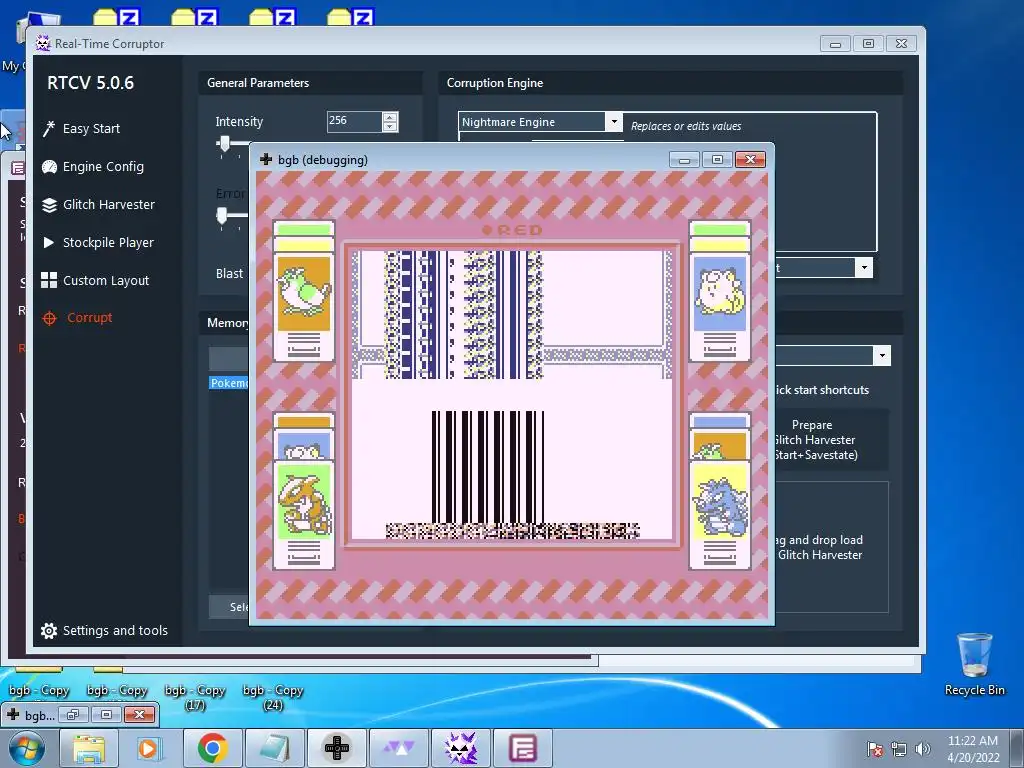Click the RTCV 5.0.6 version title
The image size is (1024, 768).
pyautogui.click(x=90, y=83)
